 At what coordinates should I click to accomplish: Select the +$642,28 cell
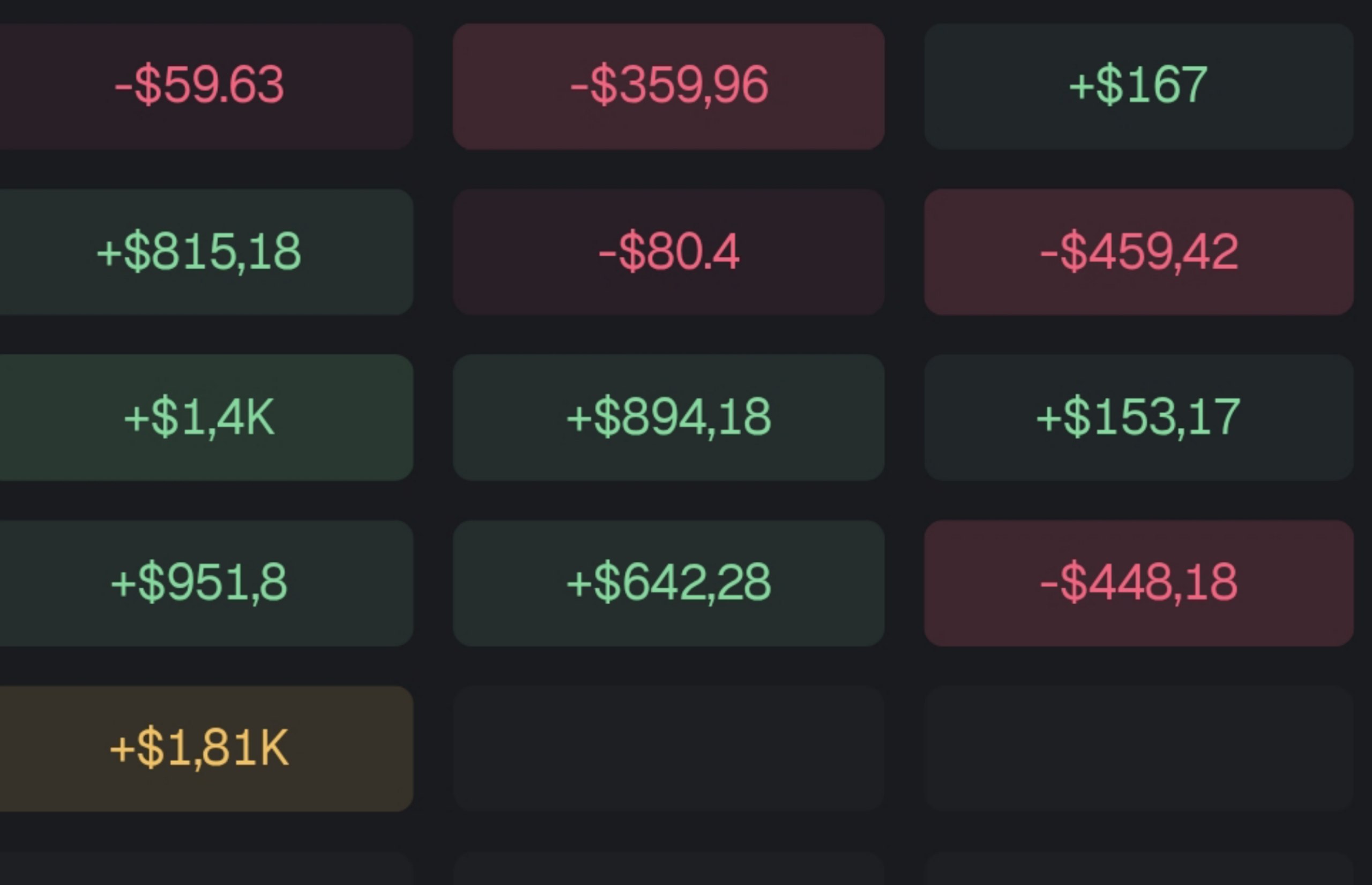pyautogui.click(x=668, y=583)
